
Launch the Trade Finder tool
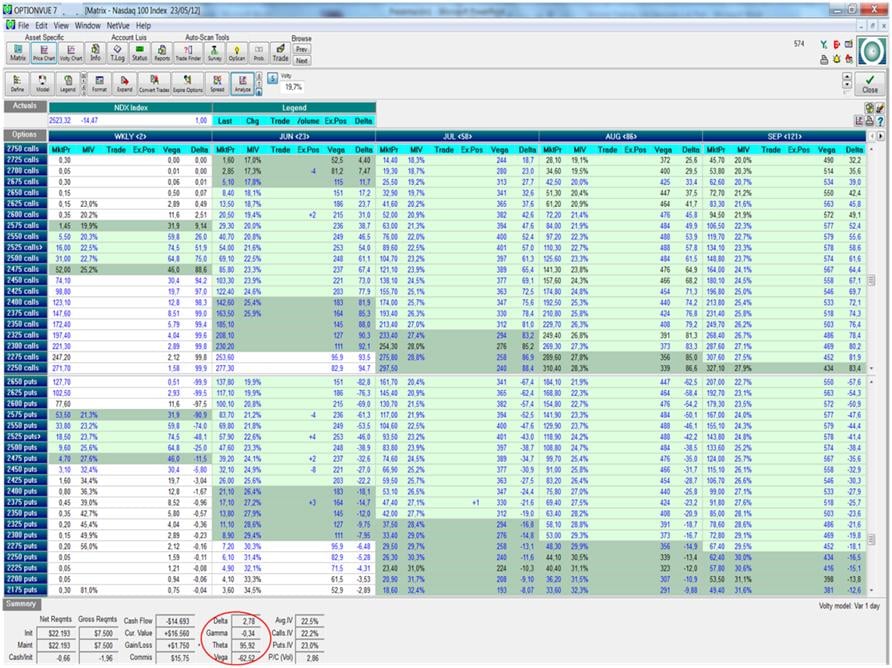click(188, 52)
